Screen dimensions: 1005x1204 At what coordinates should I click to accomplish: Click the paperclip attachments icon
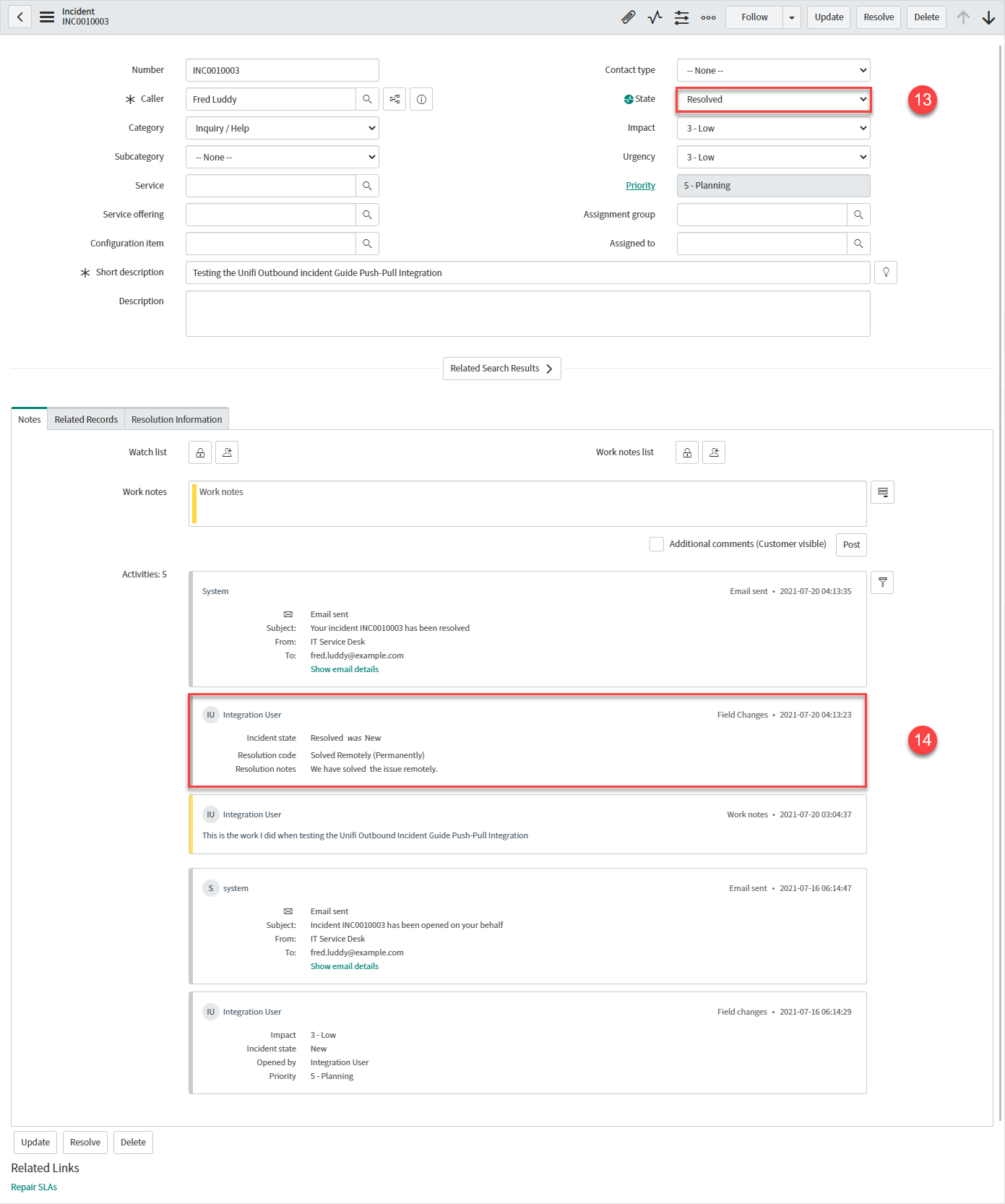coord(628,17)
